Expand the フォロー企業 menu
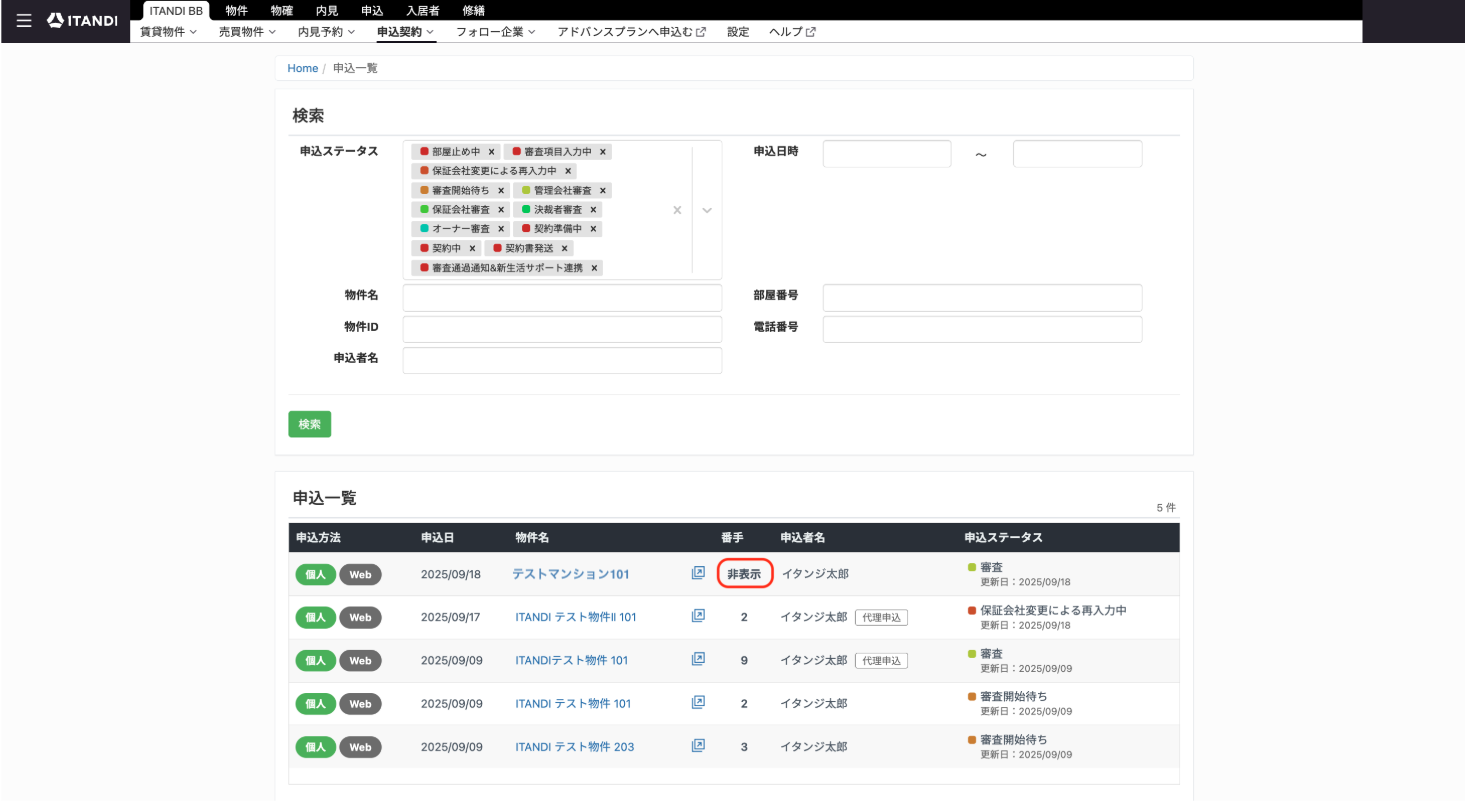The width and height of the screenshot is (1465, 801). click(x=496, y=32)
